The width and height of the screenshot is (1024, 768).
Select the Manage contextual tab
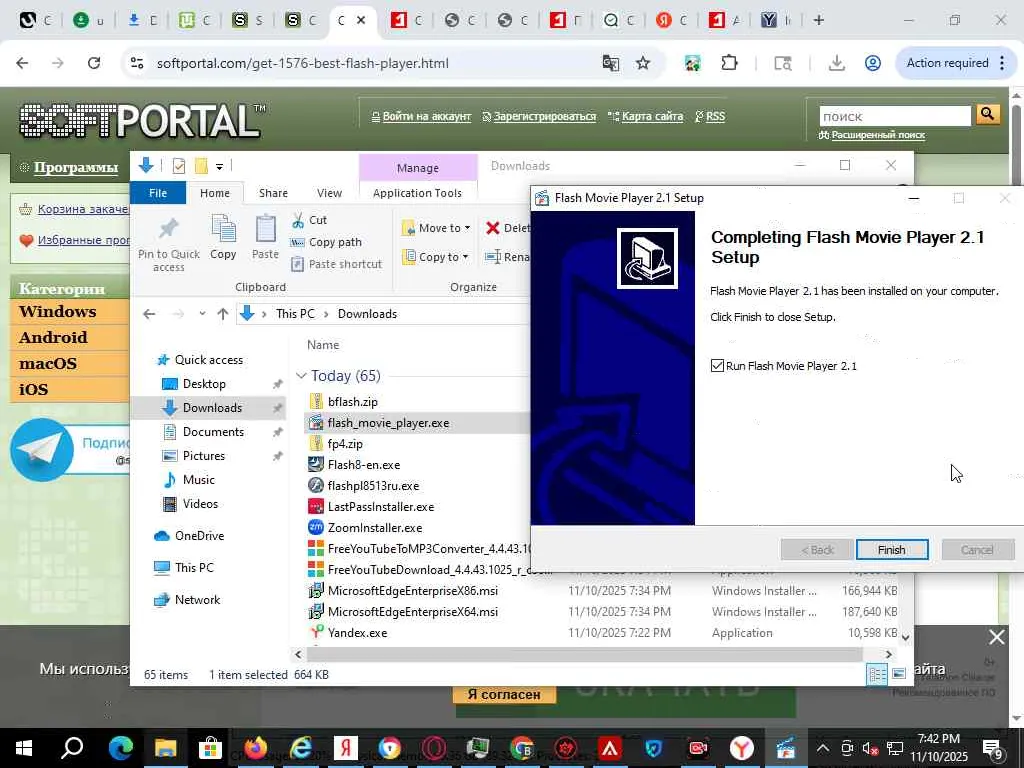point(418,168)
